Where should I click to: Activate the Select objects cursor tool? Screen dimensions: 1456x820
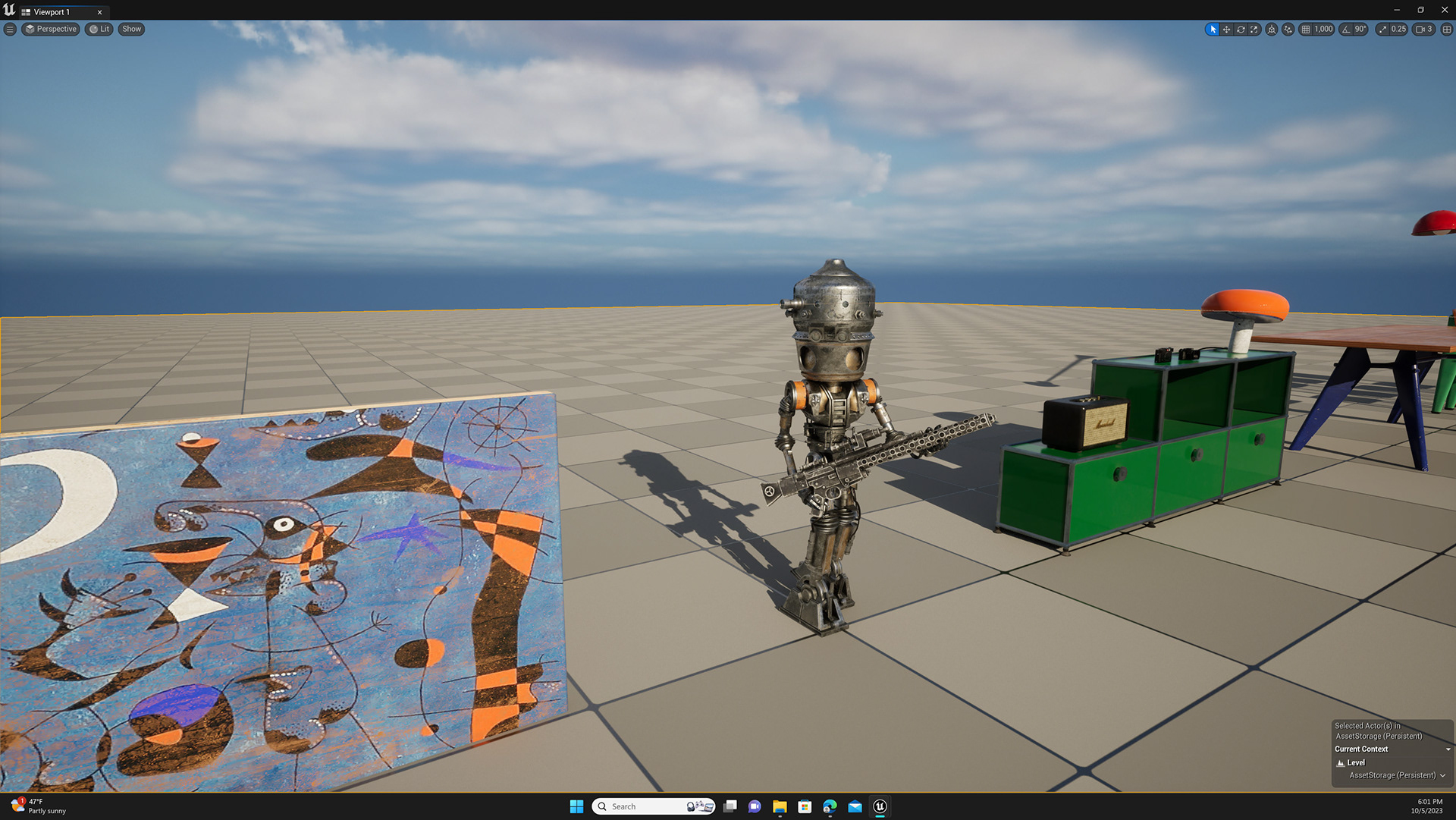(1213, 29)
